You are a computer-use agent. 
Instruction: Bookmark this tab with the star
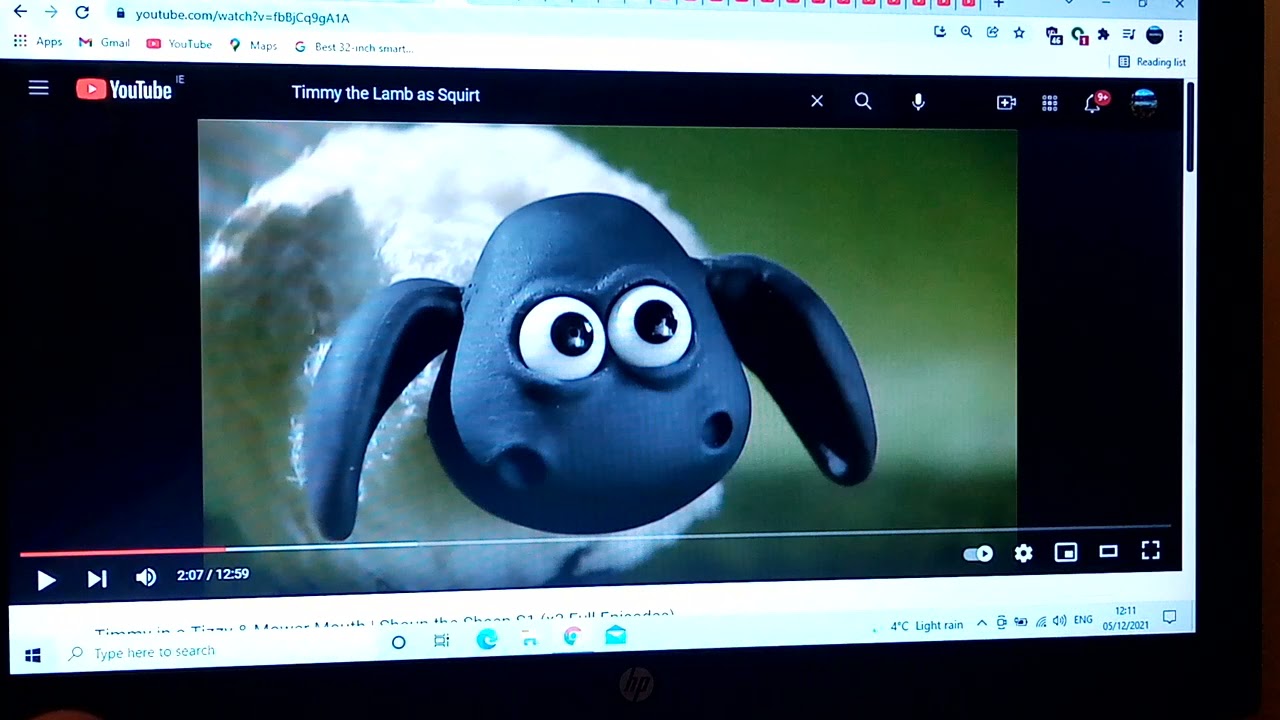tap(1019, 33)
